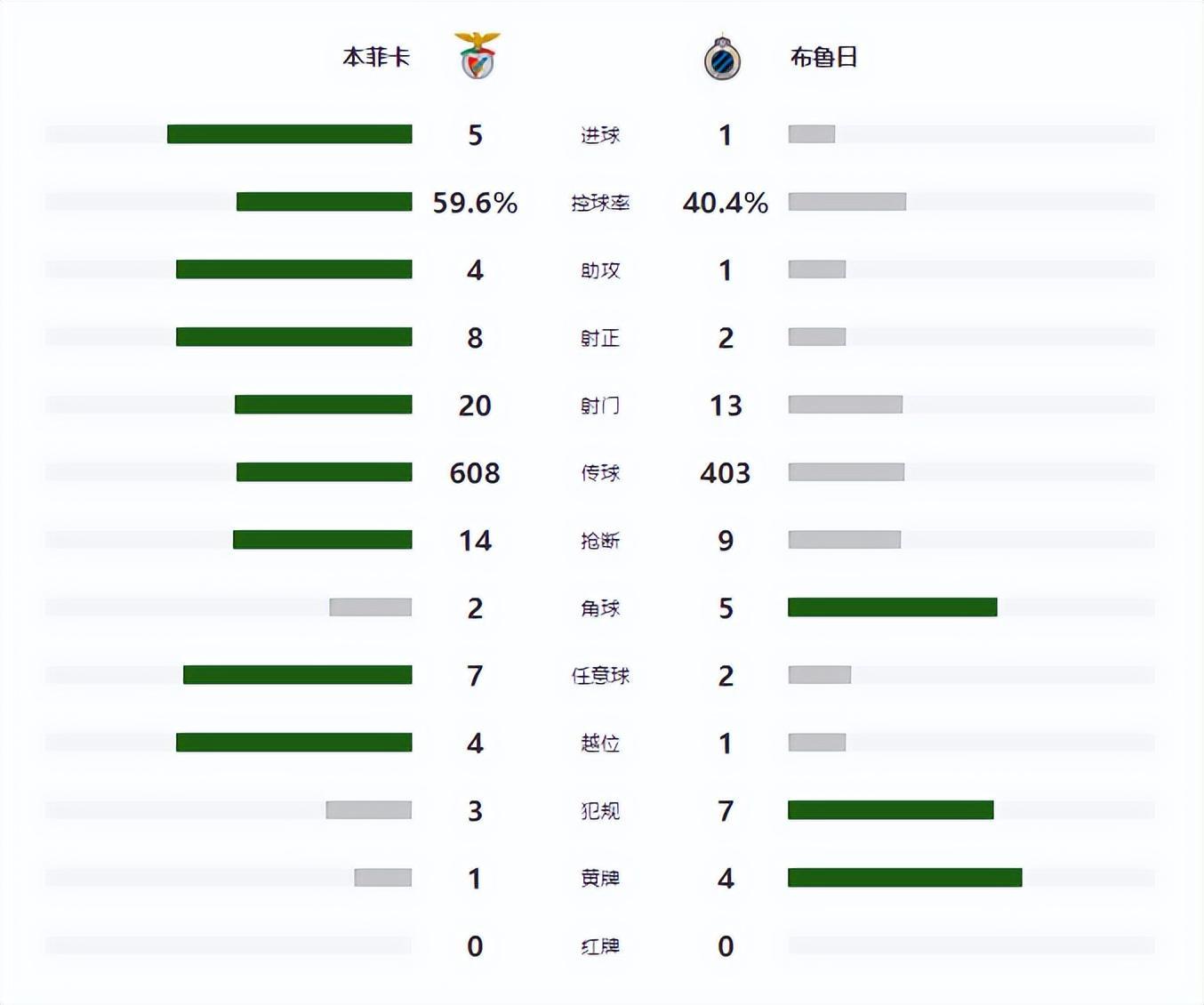Click the Benfica eagle crest logo
This screenshot has height=1005, width=1204.
coord(478,56)
